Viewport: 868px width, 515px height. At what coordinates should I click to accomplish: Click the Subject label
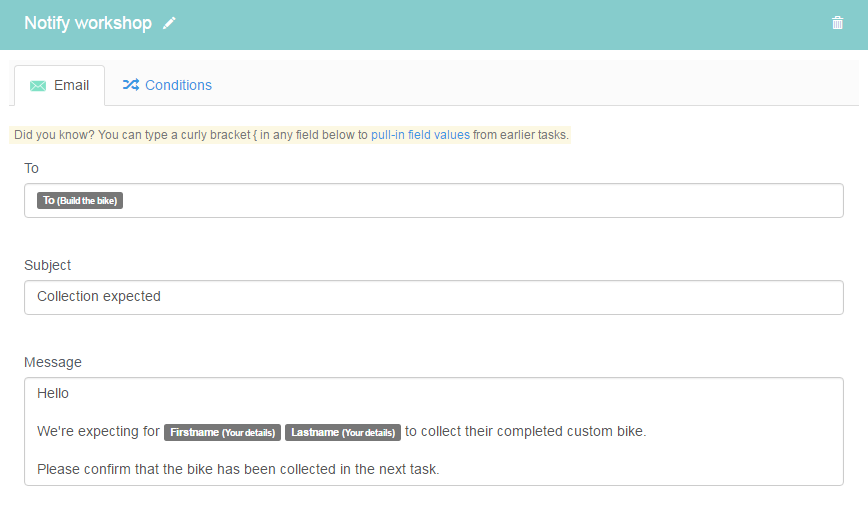pos(48,265)
